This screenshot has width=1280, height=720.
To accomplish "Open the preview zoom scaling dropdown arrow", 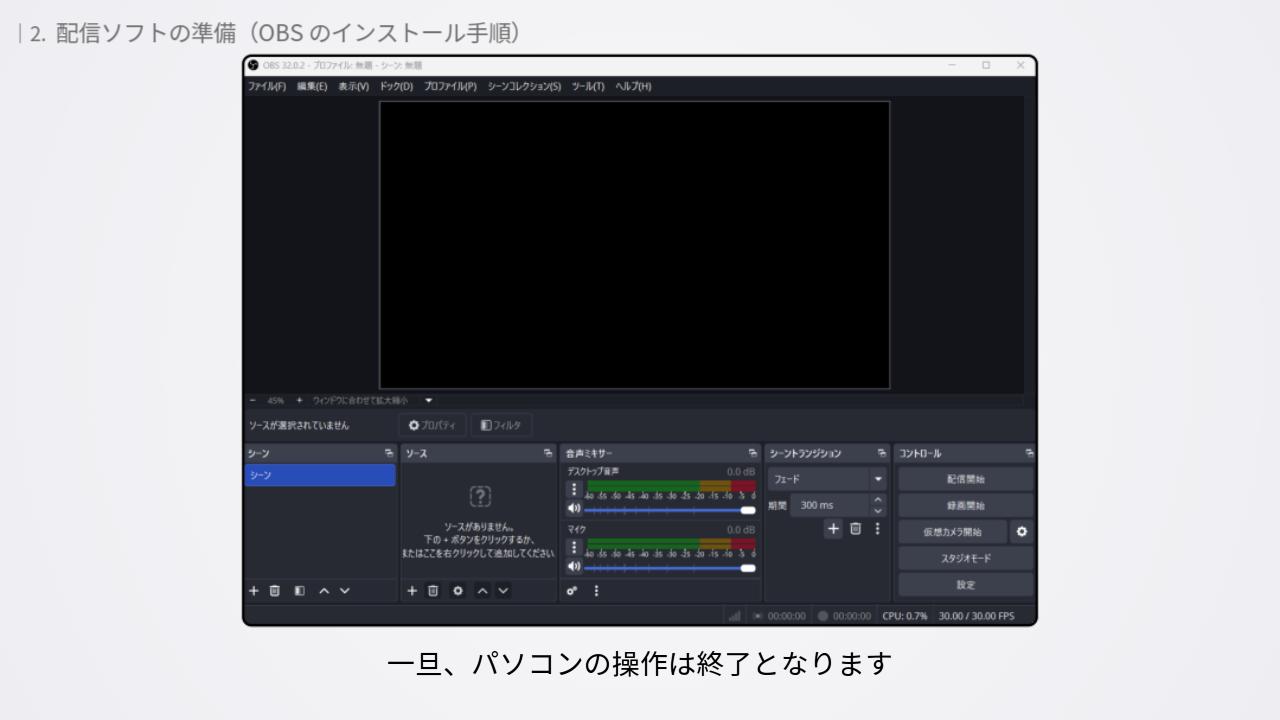I will 429,400.
